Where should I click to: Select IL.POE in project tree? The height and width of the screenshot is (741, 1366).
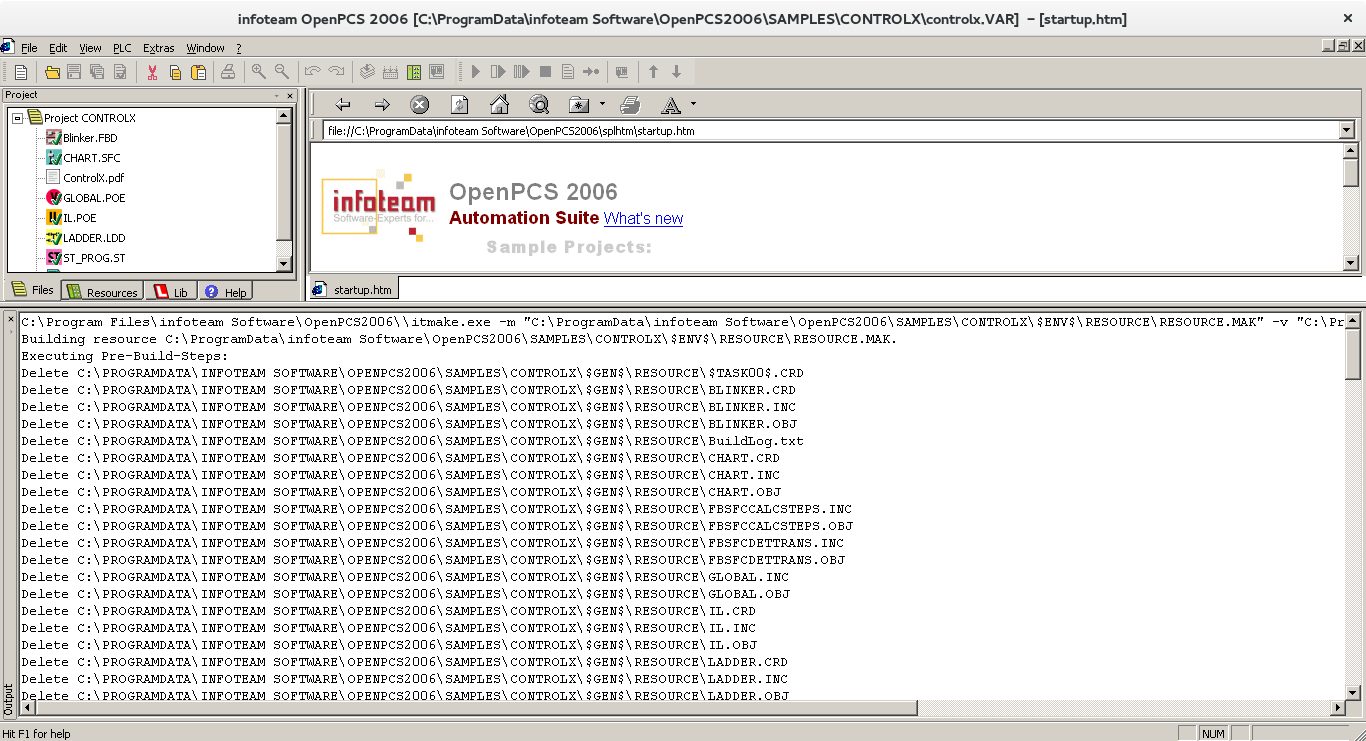pos(79,218)
